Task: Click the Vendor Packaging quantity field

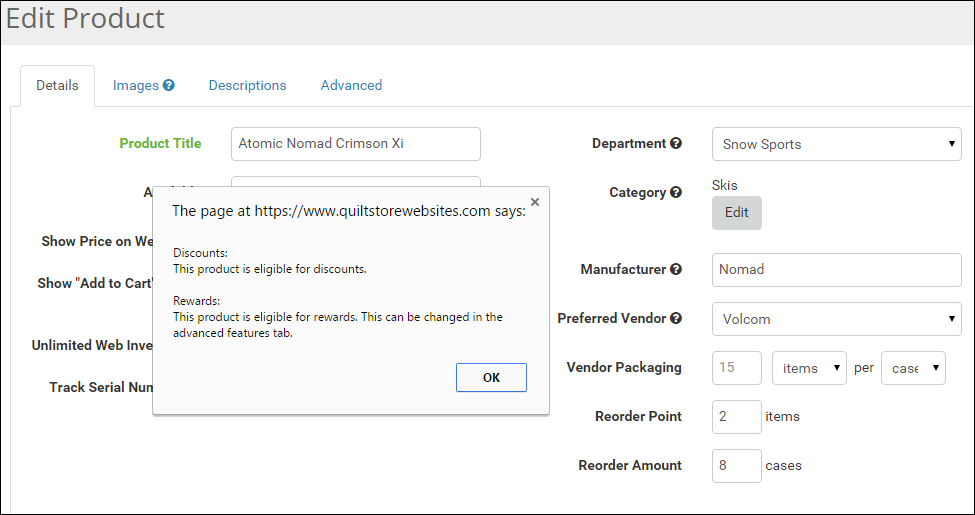Action: click(737, 368)
